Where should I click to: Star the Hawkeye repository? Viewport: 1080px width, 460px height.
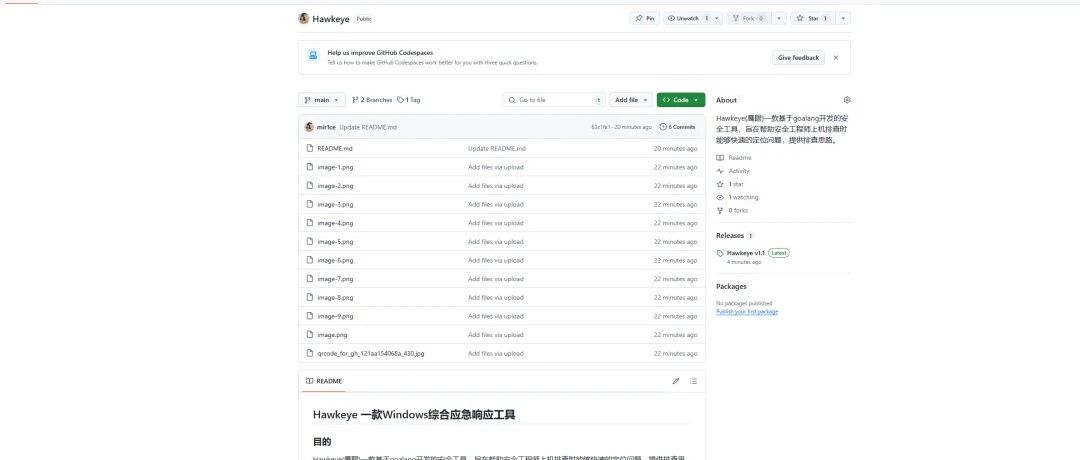(x=812, y=19)
